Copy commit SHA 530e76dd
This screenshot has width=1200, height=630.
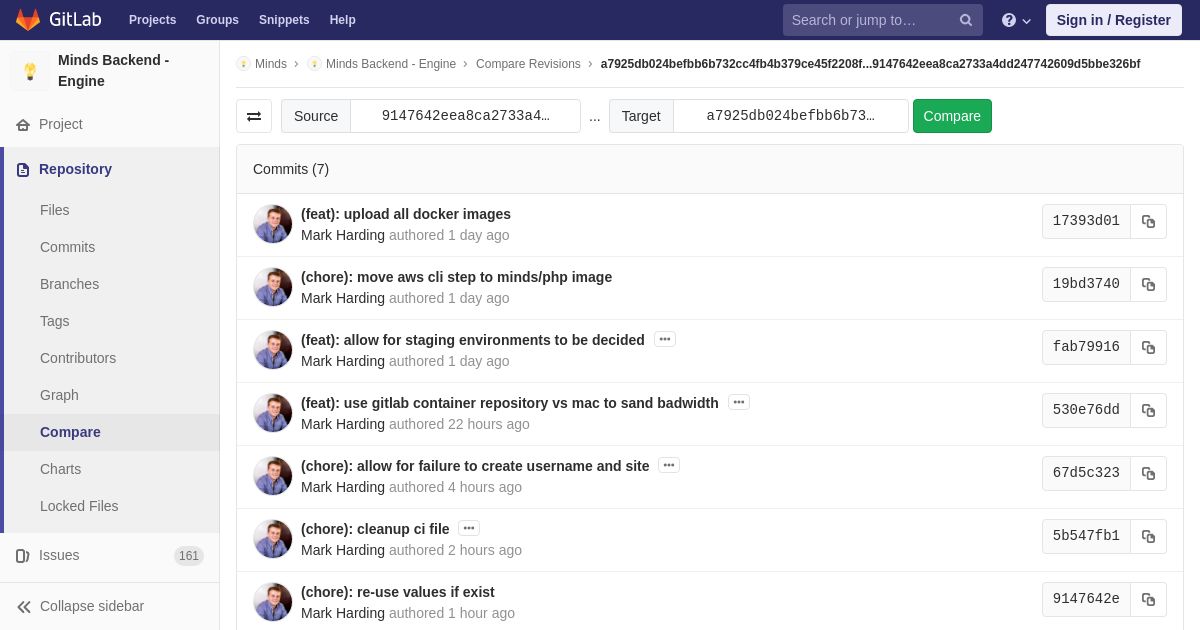pyautogui.click(x=1148, y=411)
